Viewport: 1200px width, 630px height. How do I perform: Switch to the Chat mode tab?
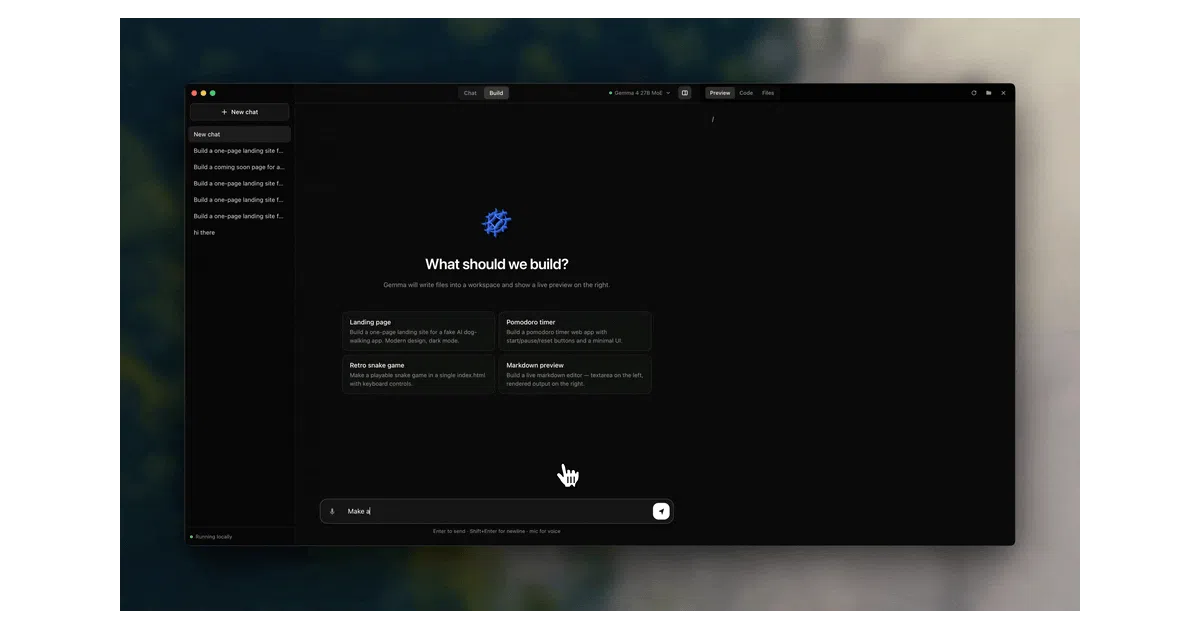point(470,93)
